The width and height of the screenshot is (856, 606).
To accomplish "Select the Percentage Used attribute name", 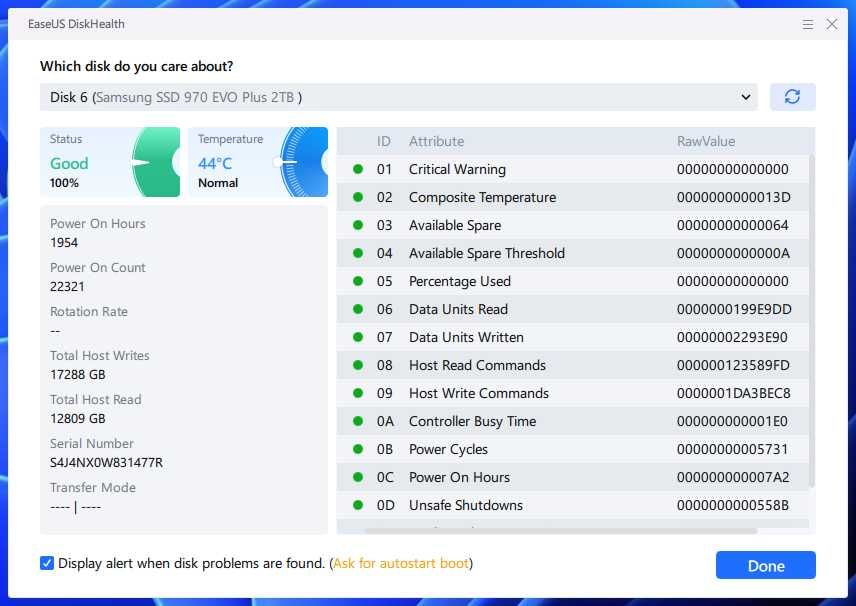I will pyautogui.click(x=460, y=281).
